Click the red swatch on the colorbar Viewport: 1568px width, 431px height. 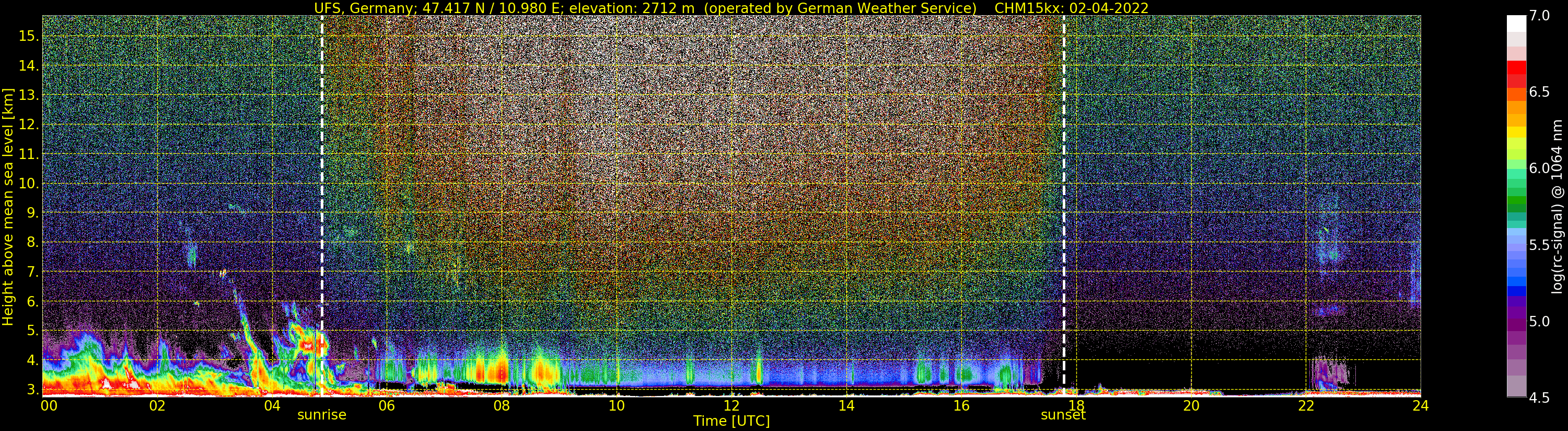coord(1516,67)
